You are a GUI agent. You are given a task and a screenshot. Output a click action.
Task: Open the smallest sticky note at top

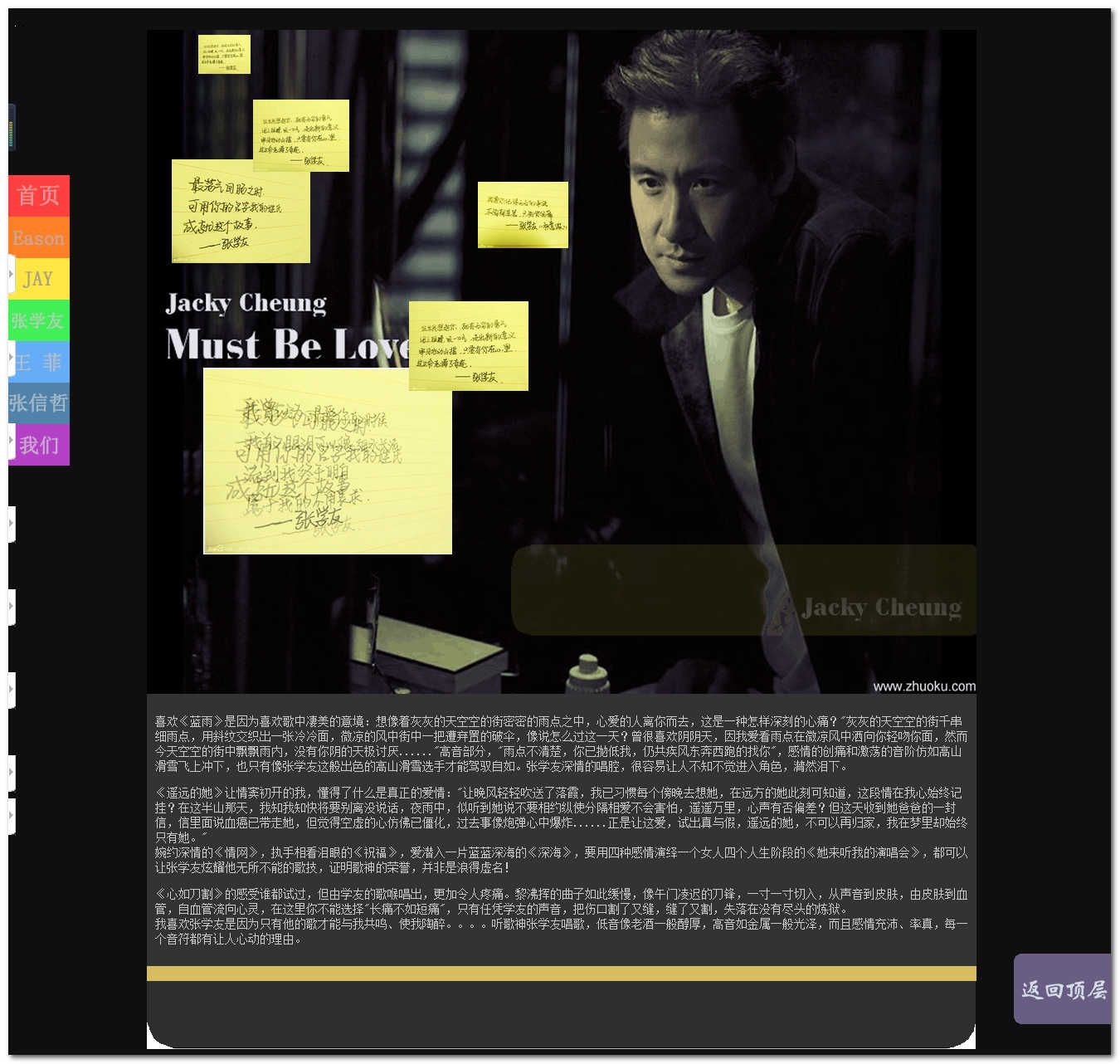pyautogui.click(x=224, y=54)
